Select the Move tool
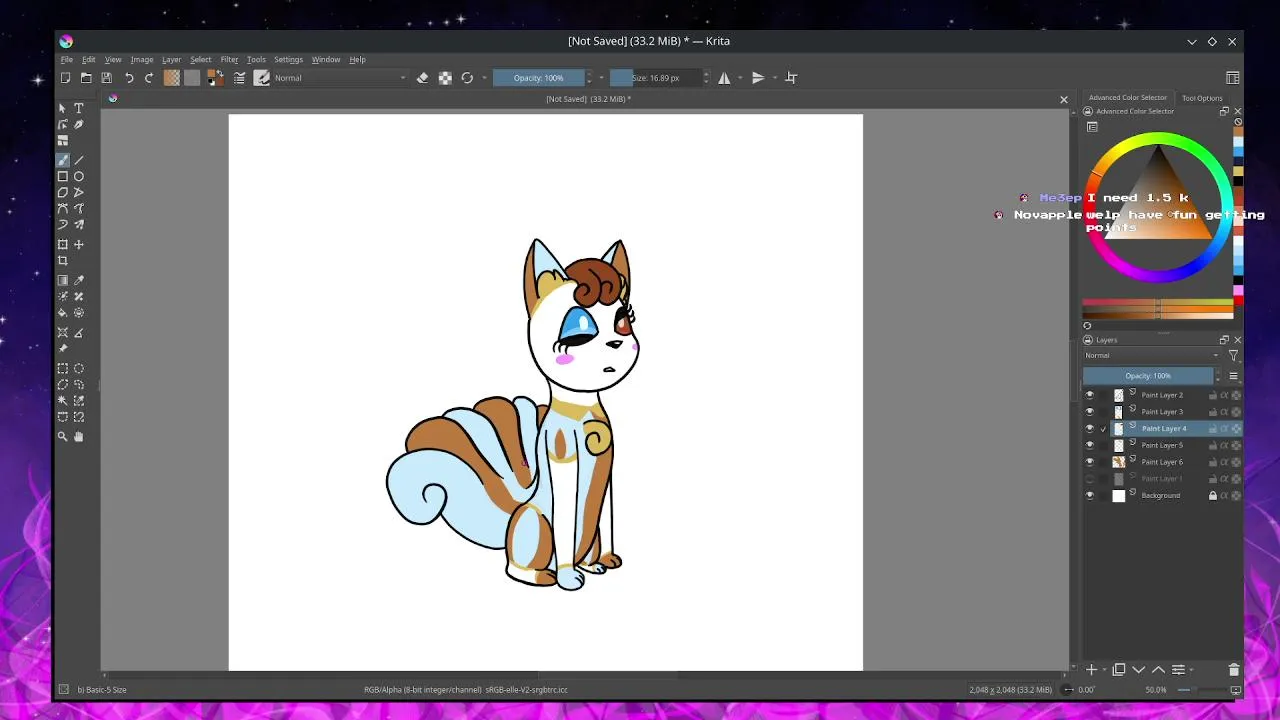This screenshot has height=720, width=1280. coord(79,244)
